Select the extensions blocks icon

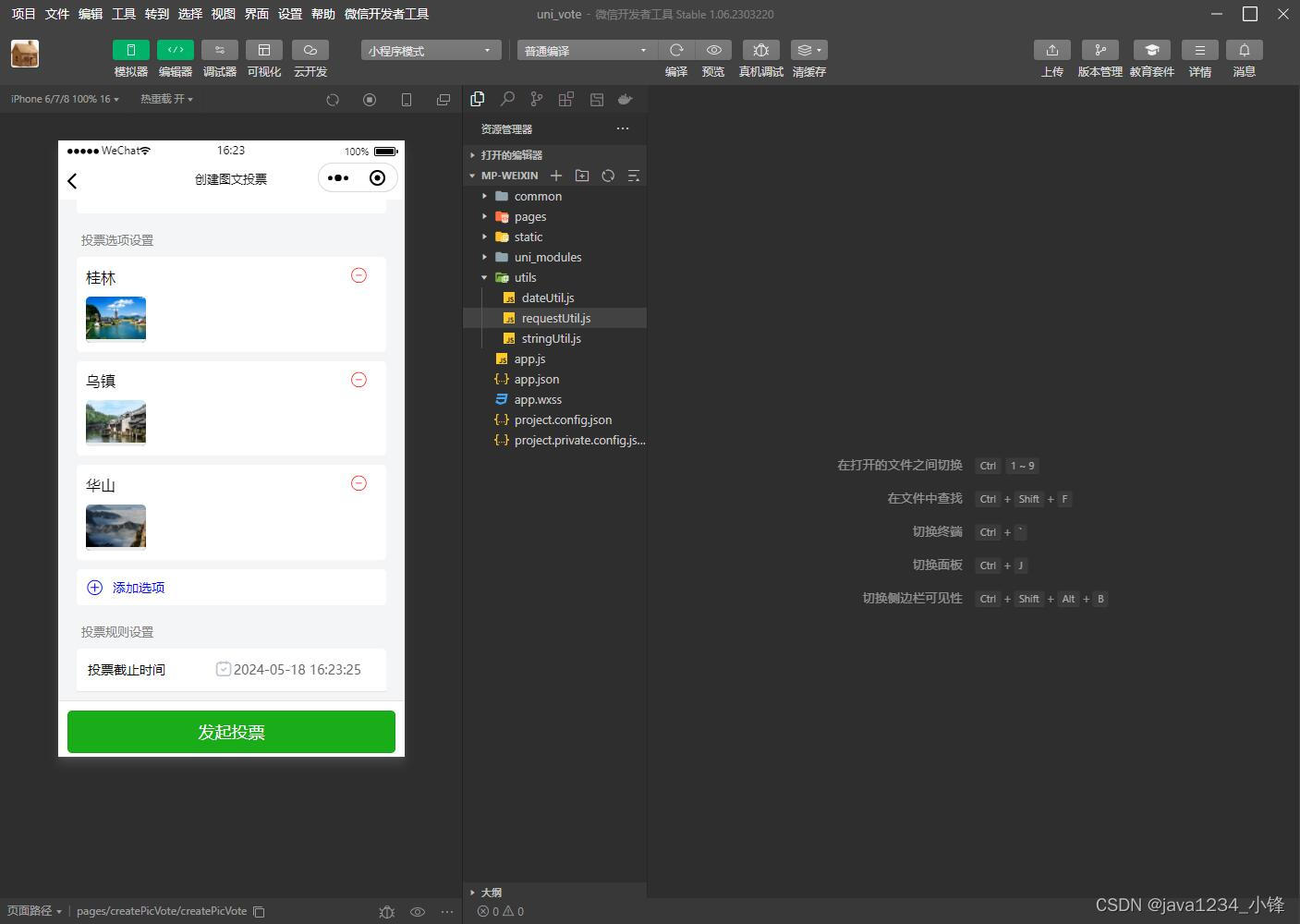(566, 99)
